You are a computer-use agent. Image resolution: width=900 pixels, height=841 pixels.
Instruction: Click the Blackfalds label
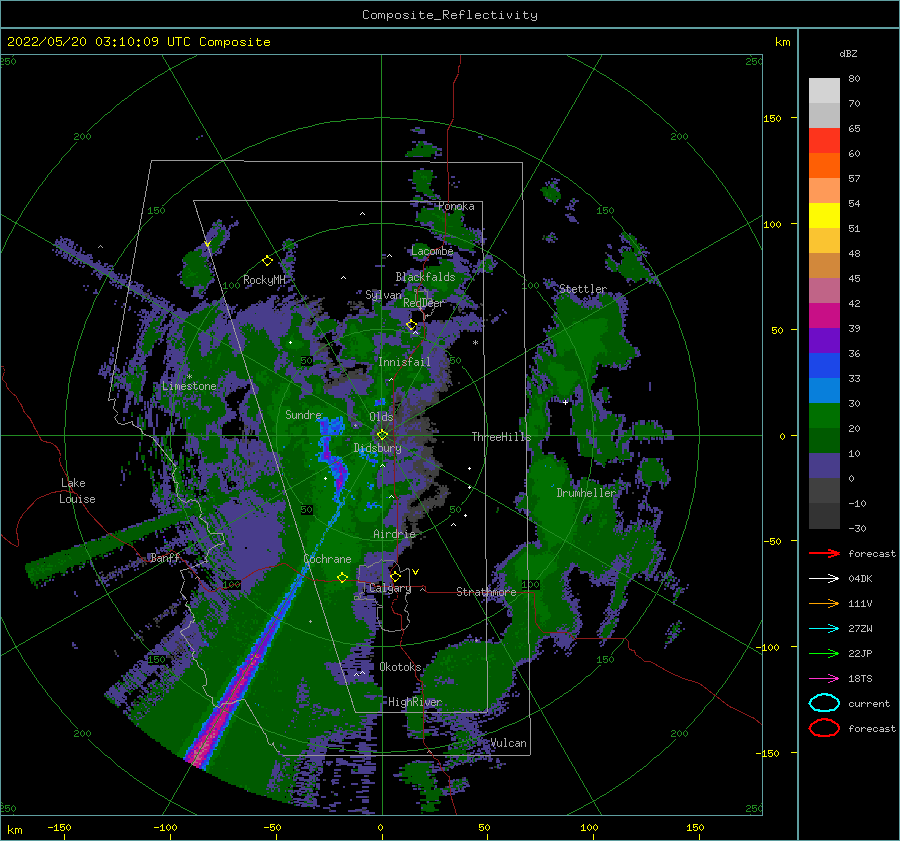[425, 277]
